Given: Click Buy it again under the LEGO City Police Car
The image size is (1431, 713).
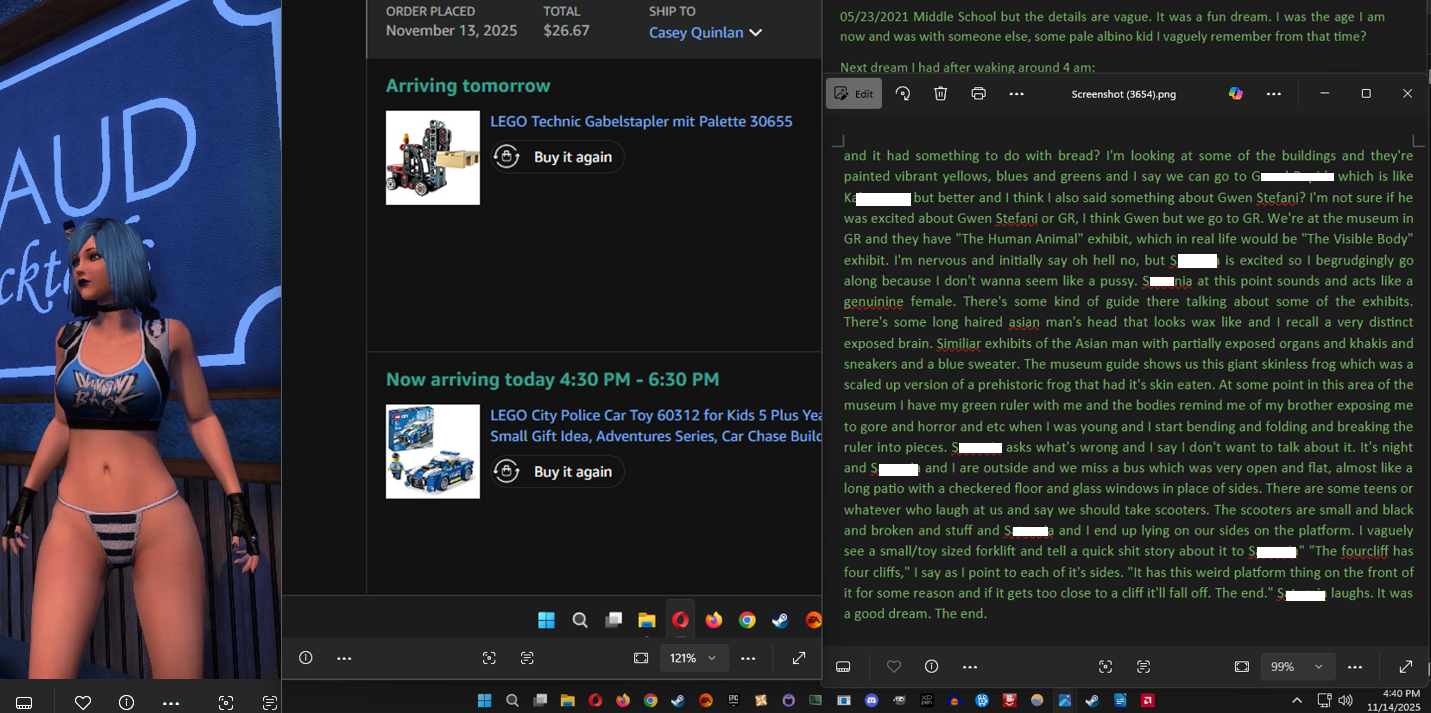Looking at the screenshot, I should point(558,471).
